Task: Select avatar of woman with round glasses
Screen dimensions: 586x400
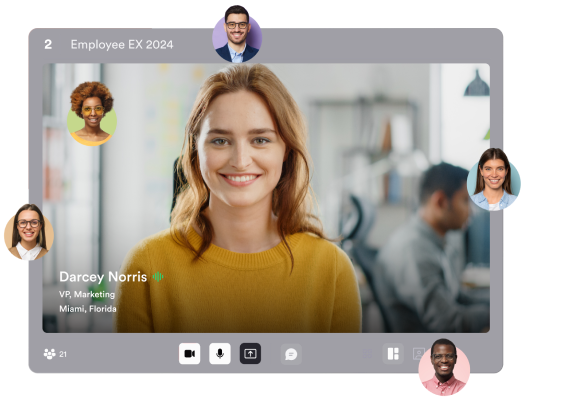Action: (29, 232)
